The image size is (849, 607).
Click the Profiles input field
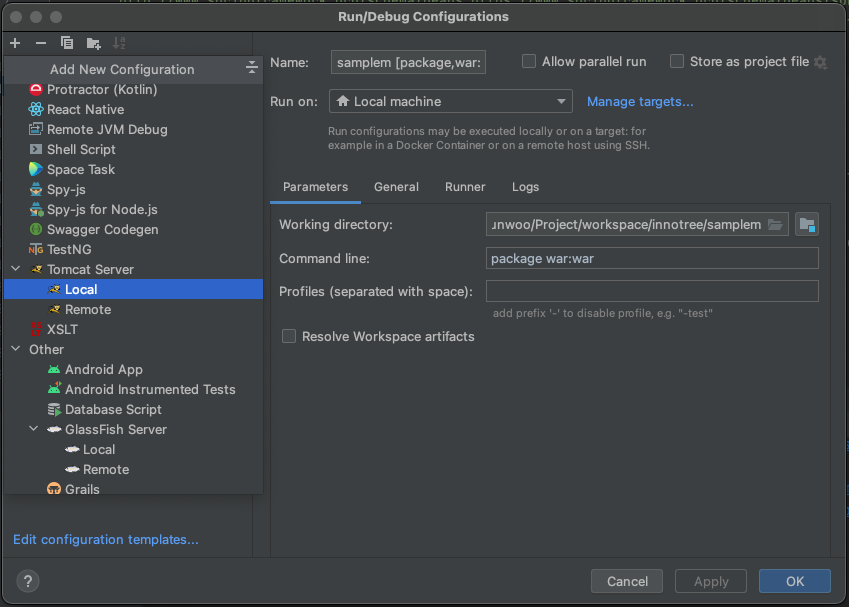click(x=652, y=291)
